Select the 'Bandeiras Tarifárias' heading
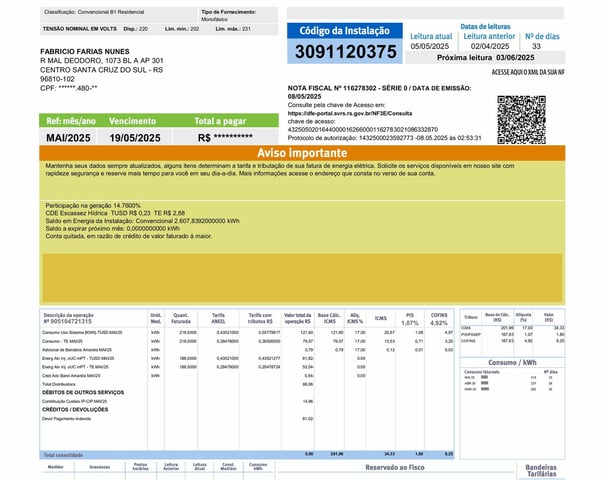 (x=541, y=471)
